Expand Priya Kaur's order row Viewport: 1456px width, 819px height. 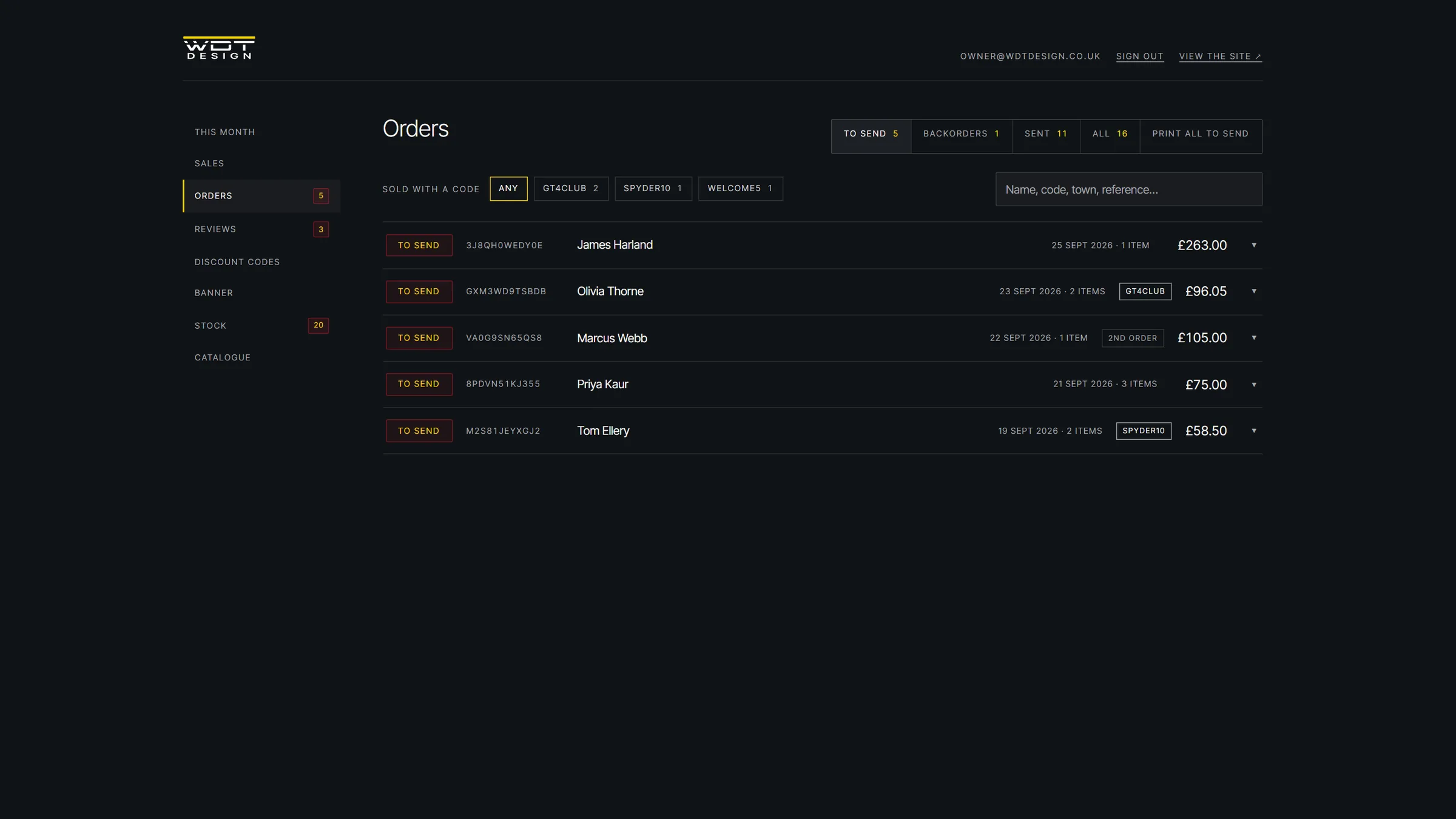(x=1254, y=385)
